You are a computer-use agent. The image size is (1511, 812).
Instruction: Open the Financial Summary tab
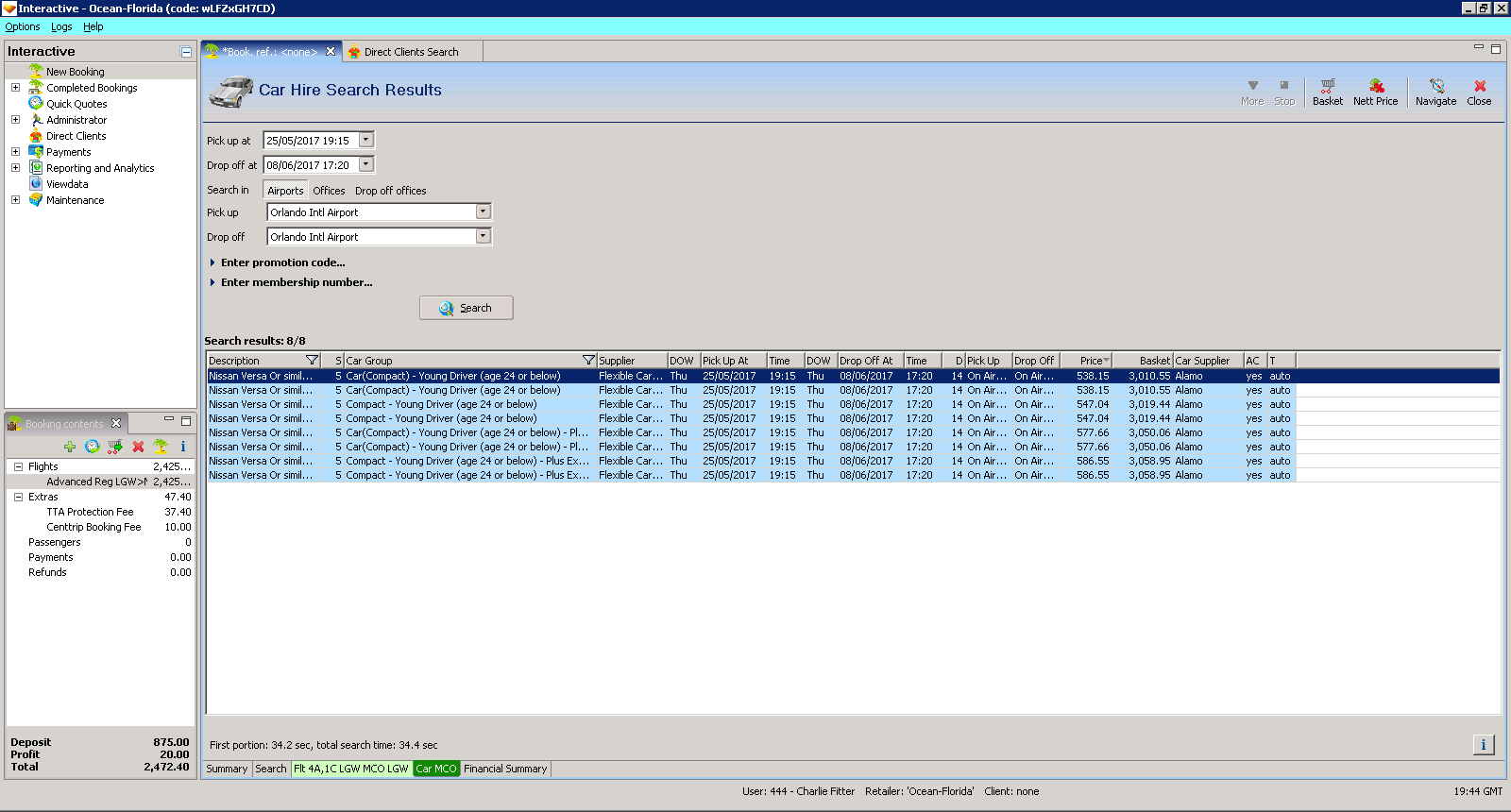point(505,769)
